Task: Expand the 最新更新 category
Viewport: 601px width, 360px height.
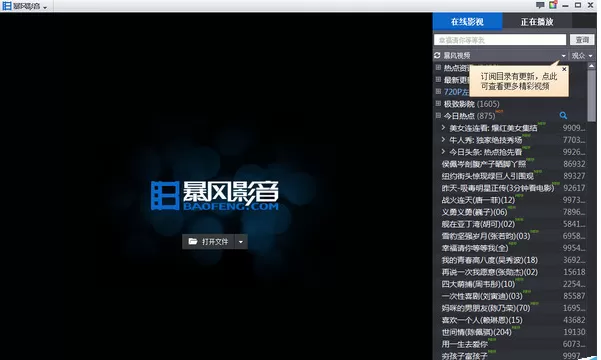Action: pyautogui.click(x=438, y=79)
